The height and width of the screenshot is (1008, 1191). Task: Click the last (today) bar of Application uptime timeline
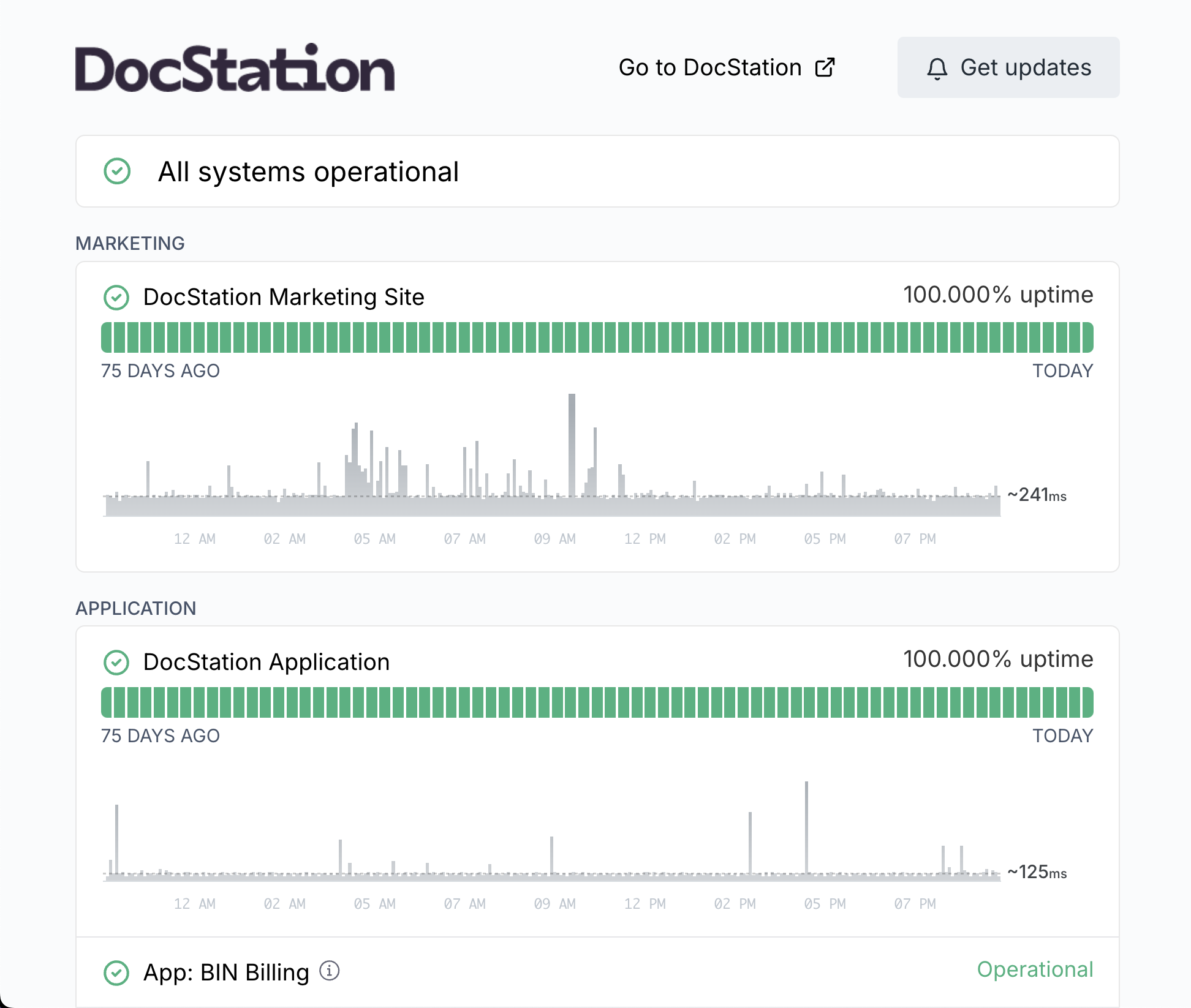[x=1088, y=702]
